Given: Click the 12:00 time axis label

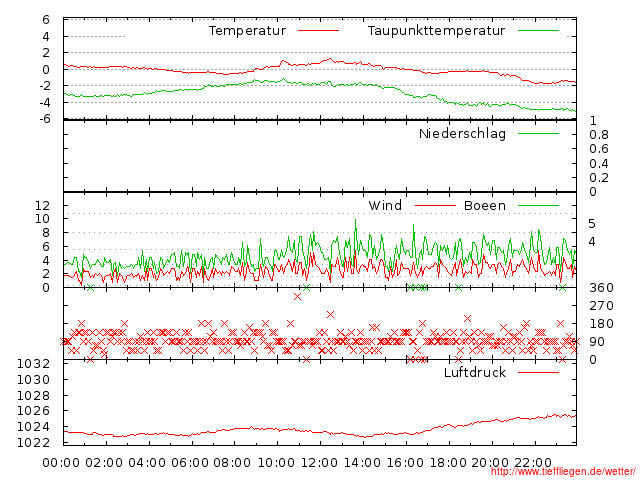Looking at the screenshot, I should click(x=319, y=463).
